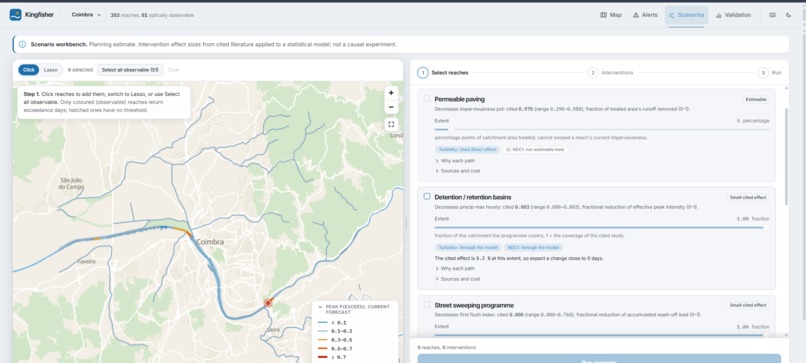Click the Run scenario button
This screenshot has width=806, height=363.
coord(599,359)
